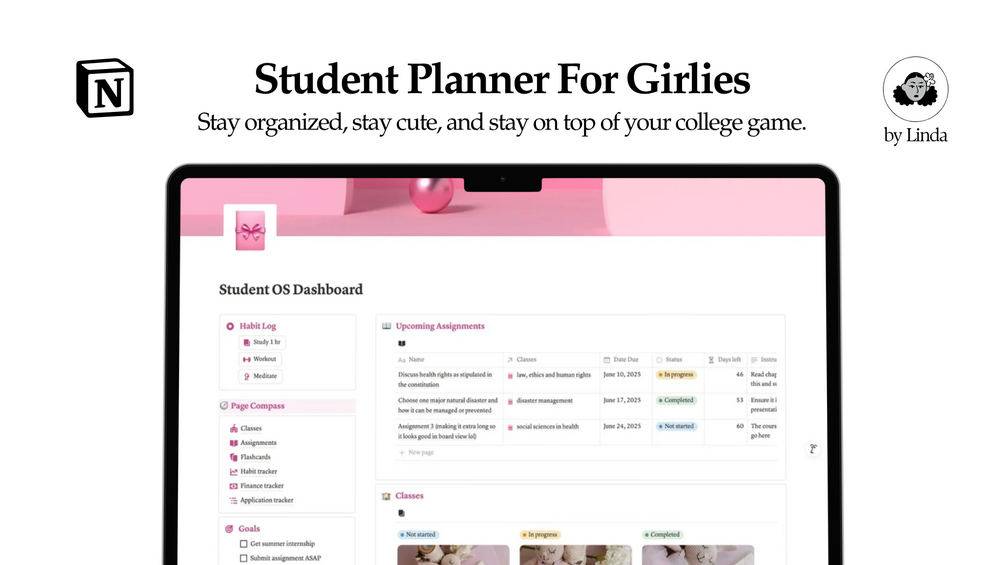The image size is (1005, 565).
Task: Check the 'Get summer internship' goal
Action: point(243,544)
